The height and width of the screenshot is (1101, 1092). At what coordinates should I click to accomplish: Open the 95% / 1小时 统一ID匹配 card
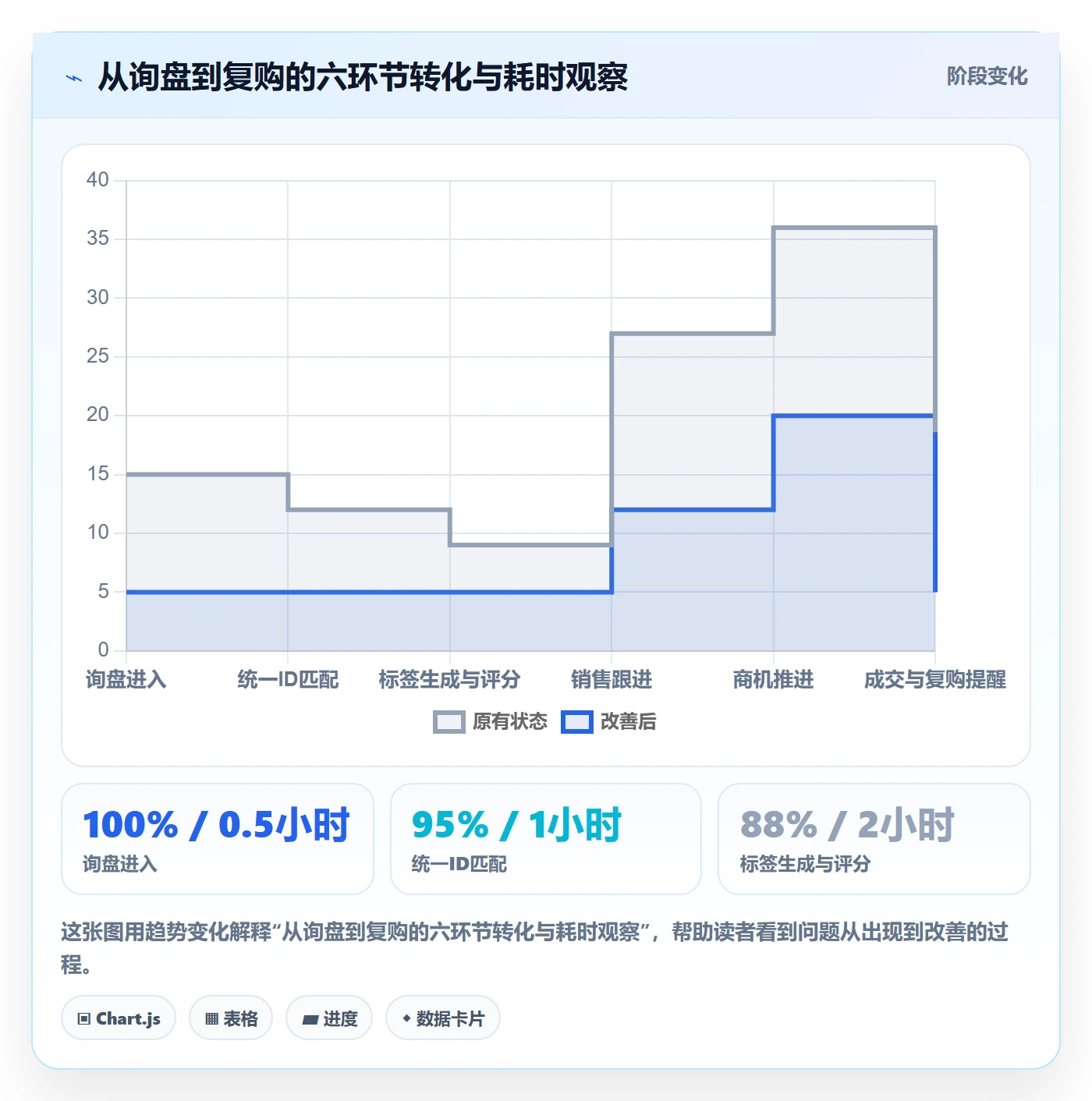546,839
